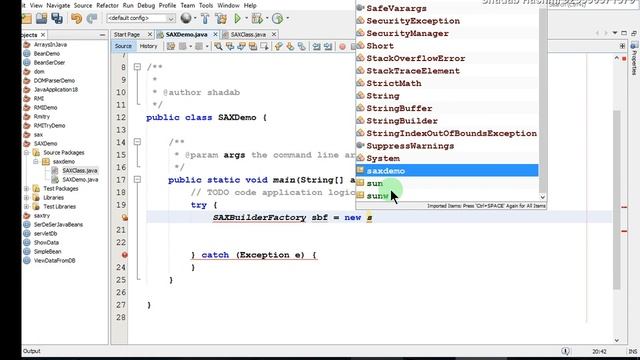The image size is (640, 360).
Task: Collapse the comment fold at line 8
Action: tap(138, 67)
